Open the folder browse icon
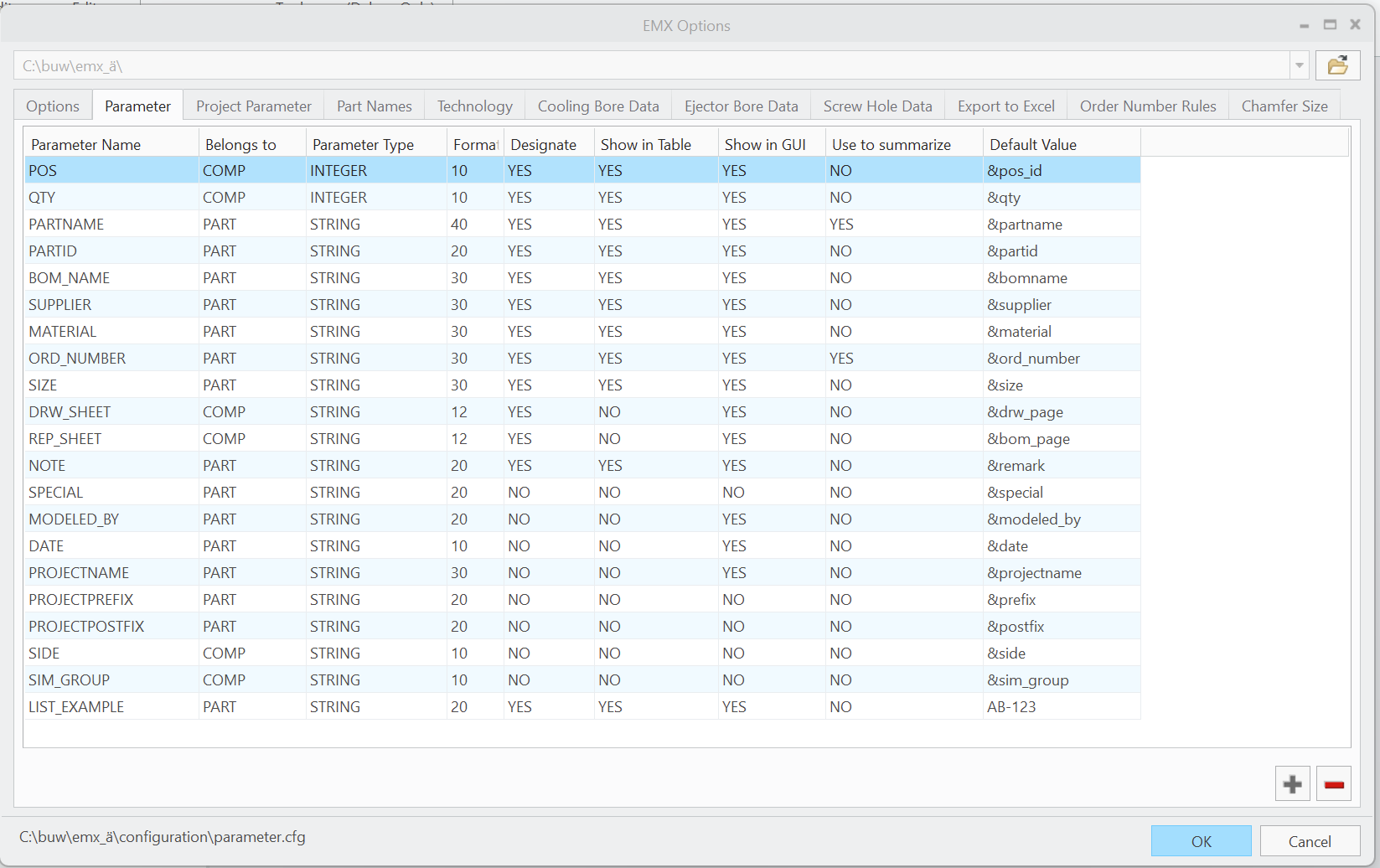Image resolution: width=1380 pixels, height=868 pixels. coord(1337,65)
